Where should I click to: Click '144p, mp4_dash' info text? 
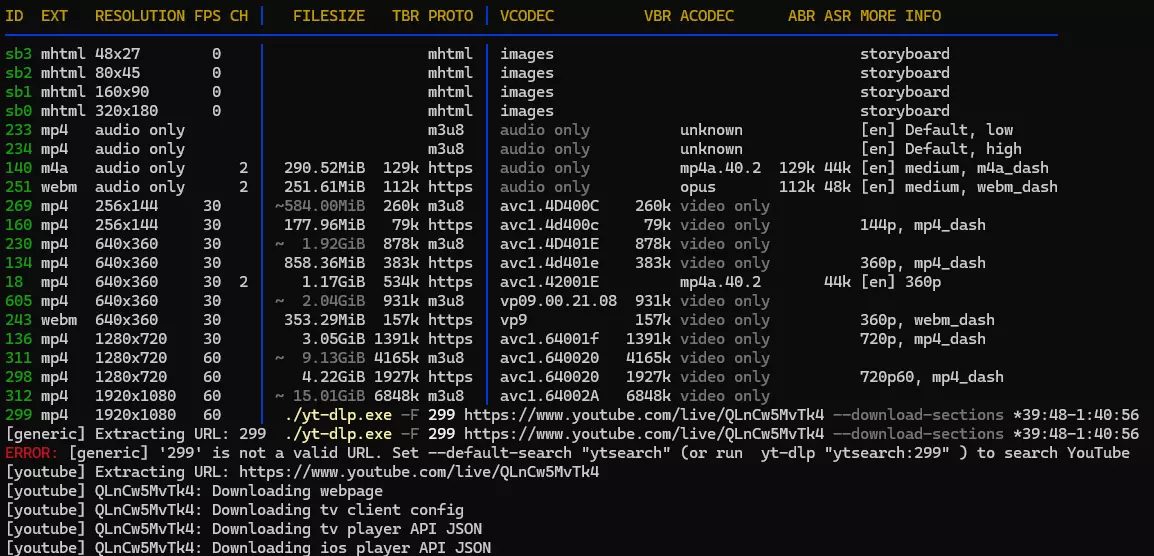(x=923, y=225)
